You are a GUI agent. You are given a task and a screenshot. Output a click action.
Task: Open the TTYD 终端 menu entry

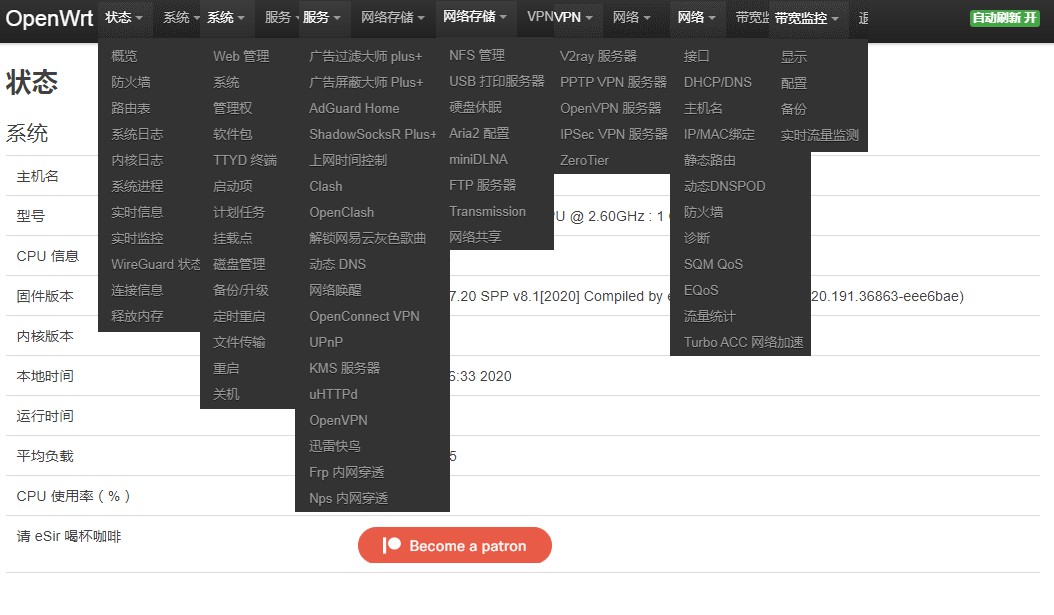tap(244, 160)
